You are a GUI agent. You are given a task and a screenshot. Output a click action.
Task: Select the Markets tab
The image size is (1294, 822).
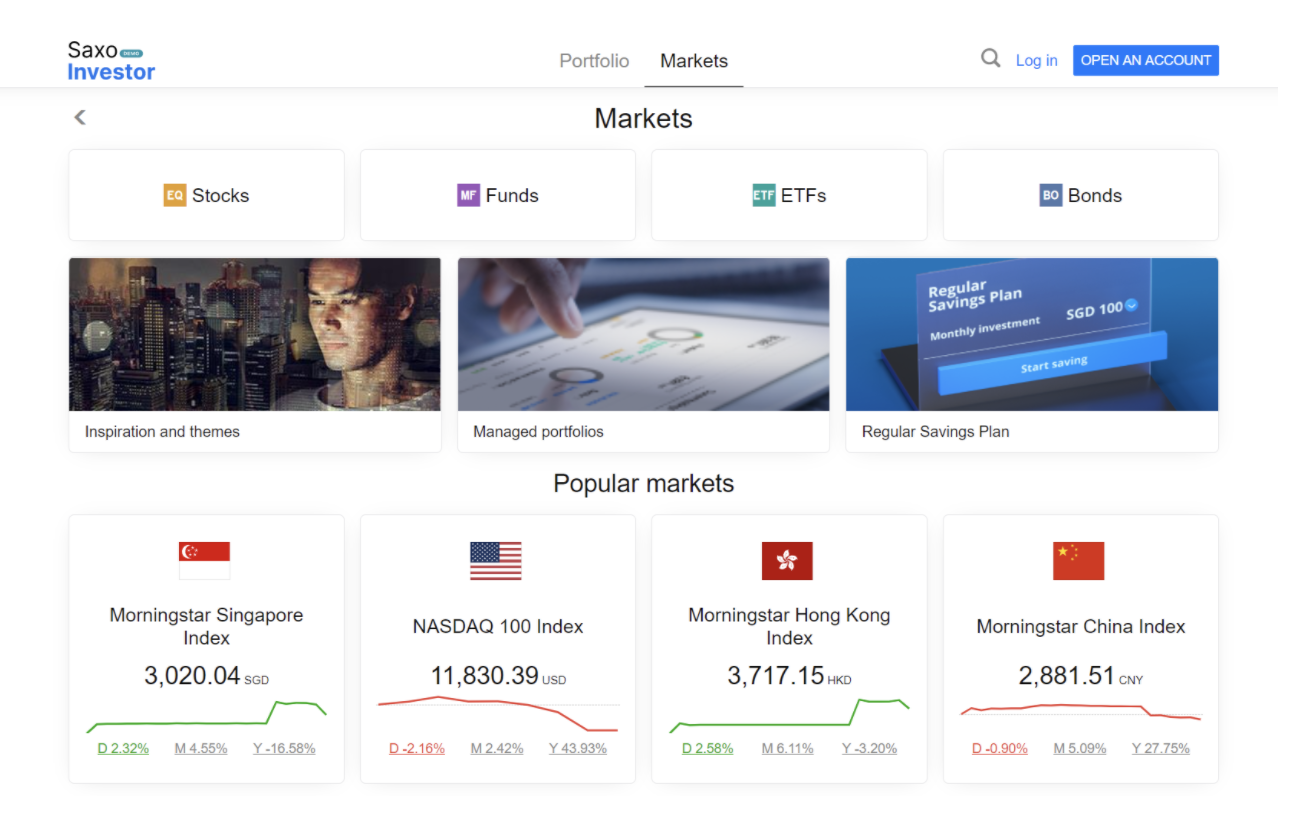[694, 60]
